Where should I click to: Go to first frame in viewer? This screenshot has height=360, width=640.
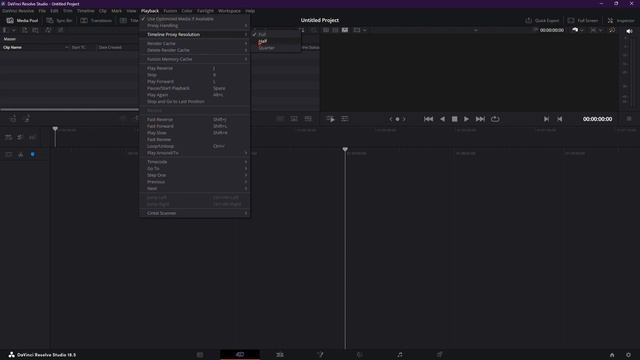coord(428,119)
